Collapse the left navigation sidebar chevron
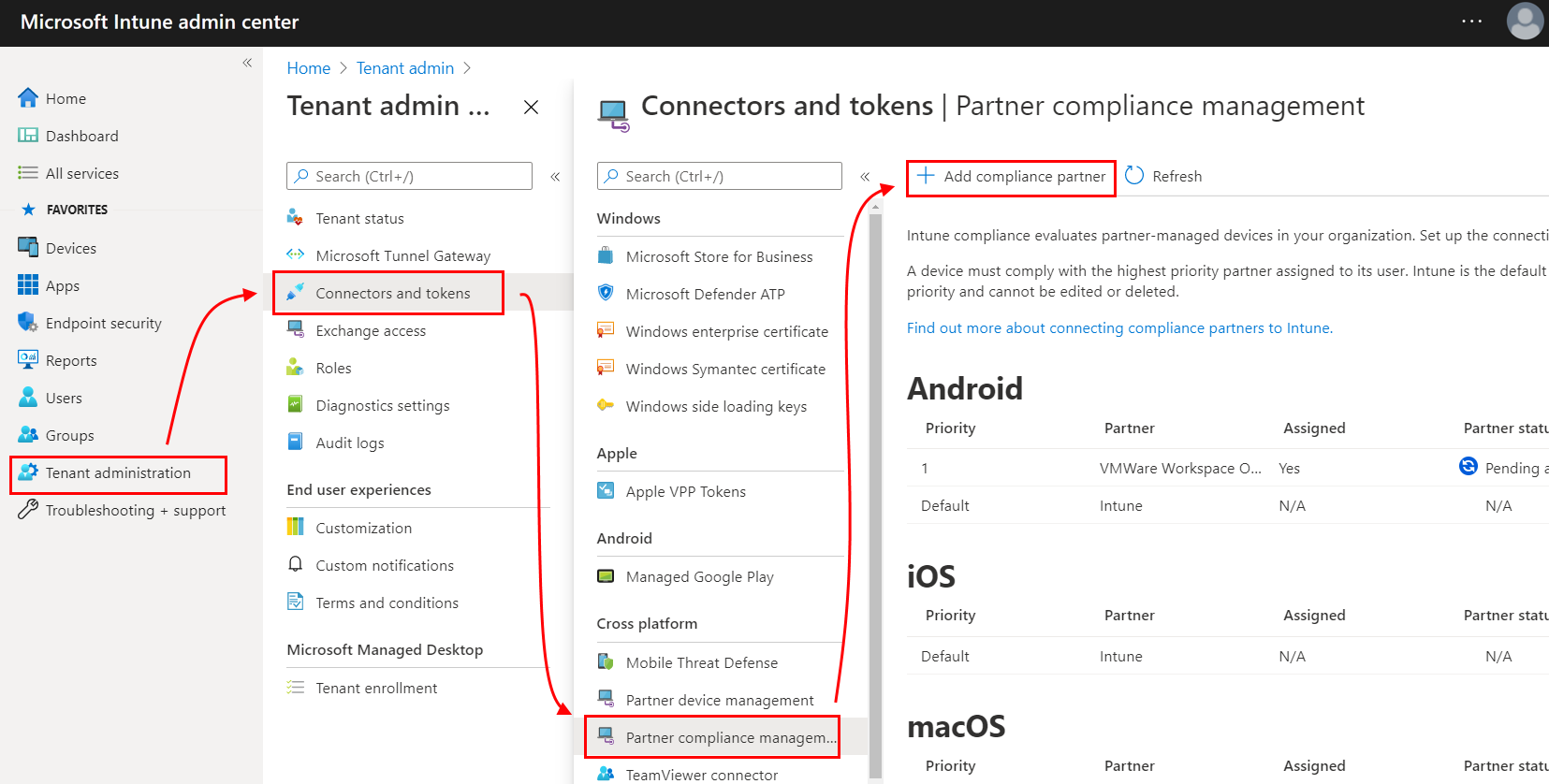The height and width of the screenshot is (784, 1549). point(247,63)
